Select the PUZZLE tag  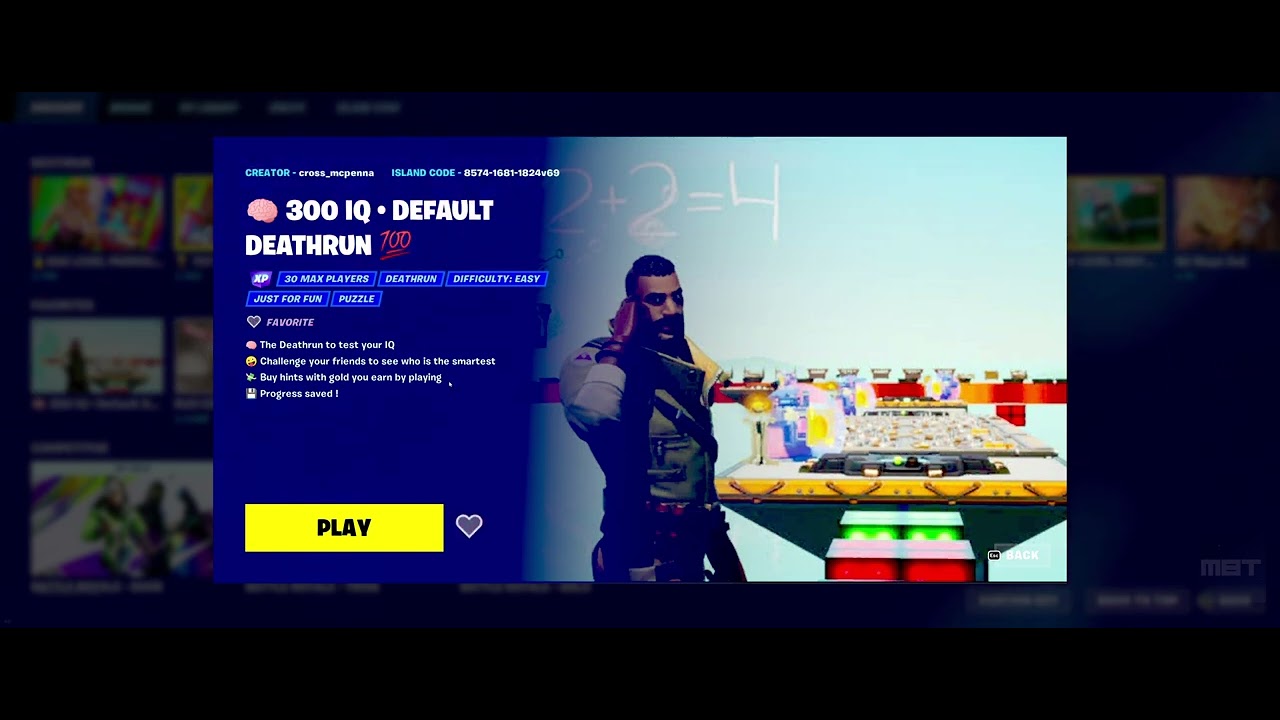click(x=356, y=299)
